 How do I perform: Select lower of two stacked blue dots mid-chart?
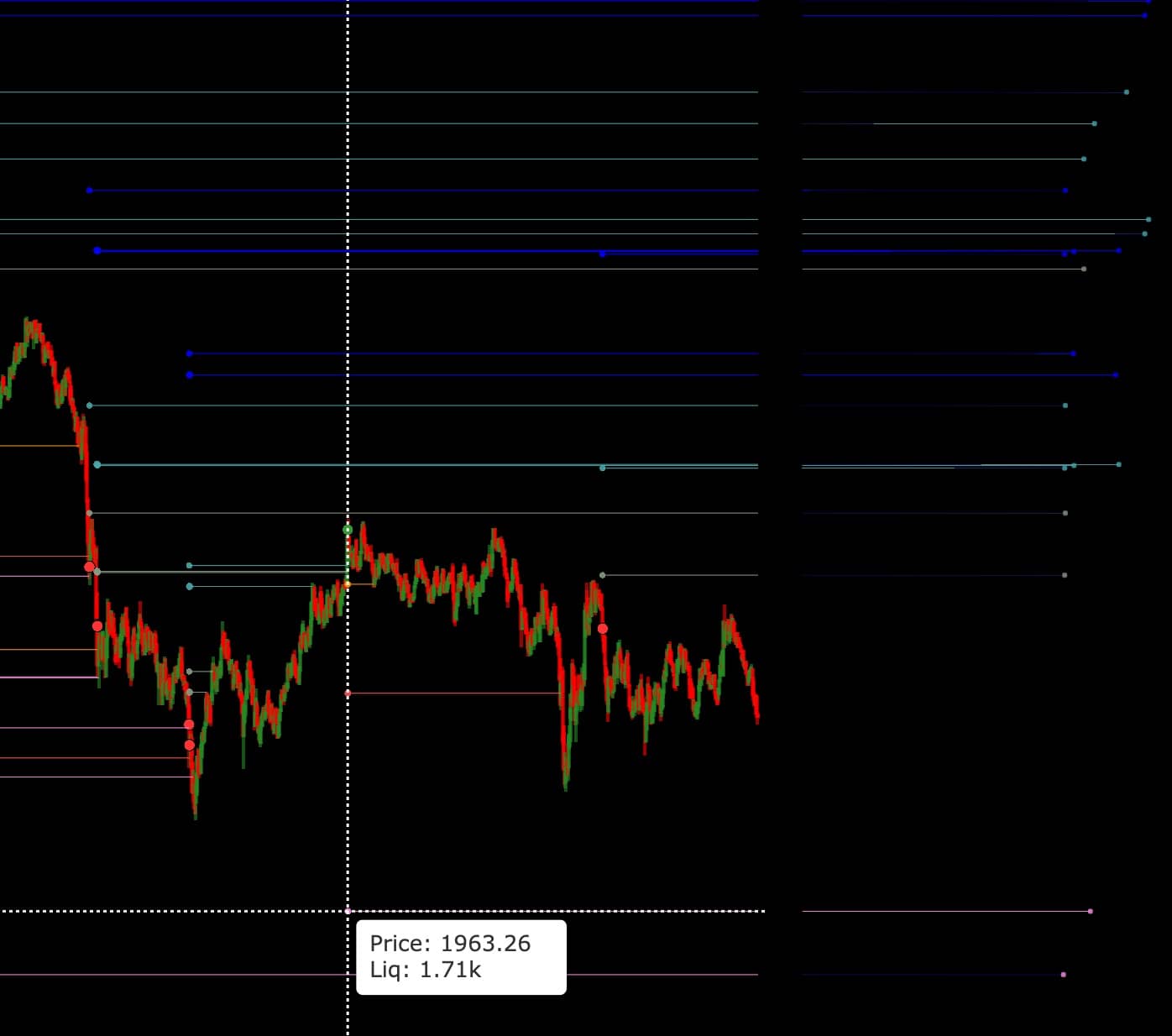tap(189, 375)
